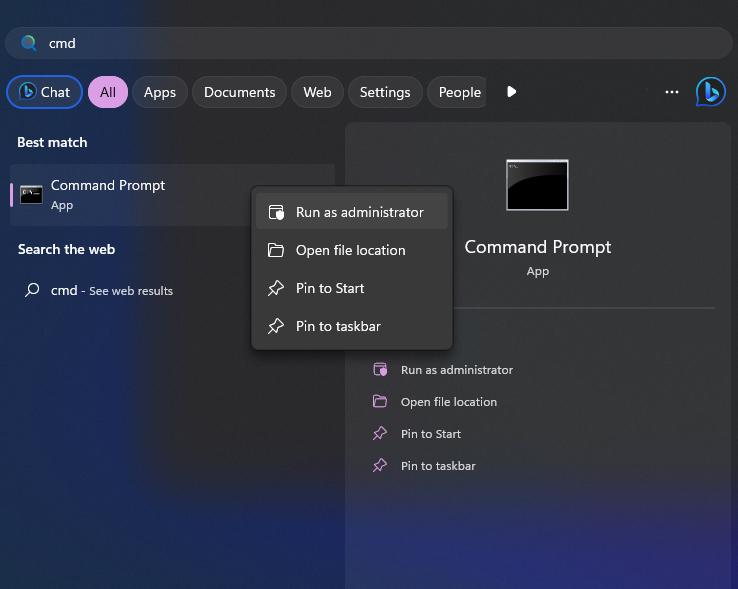
Task: Switch to the People filter tab
Action: coord(457,92)
